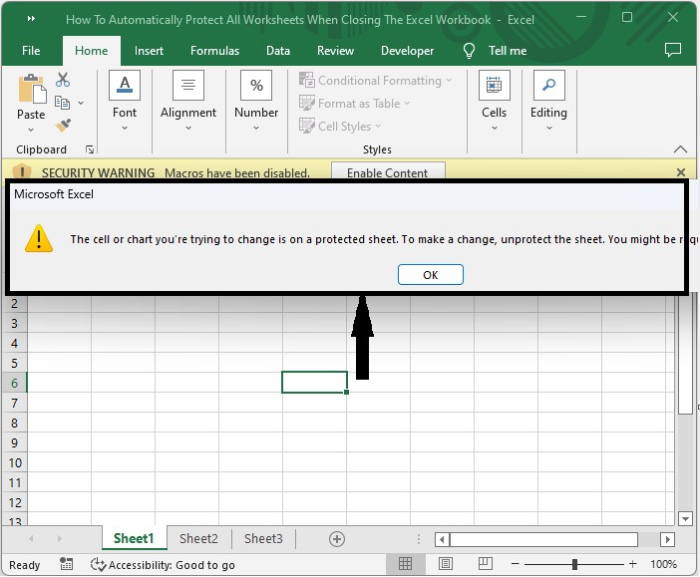
Task: Click the zoom out minus button
Action: click(515, 564)
